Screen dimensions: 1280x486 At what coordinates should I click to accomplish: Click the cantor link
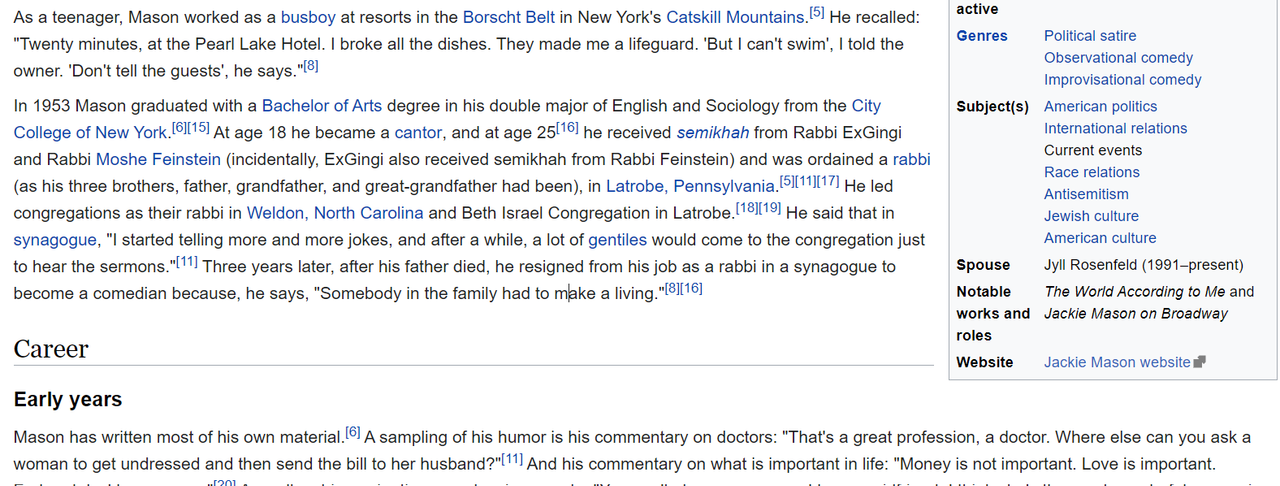[x=418, y=132]
